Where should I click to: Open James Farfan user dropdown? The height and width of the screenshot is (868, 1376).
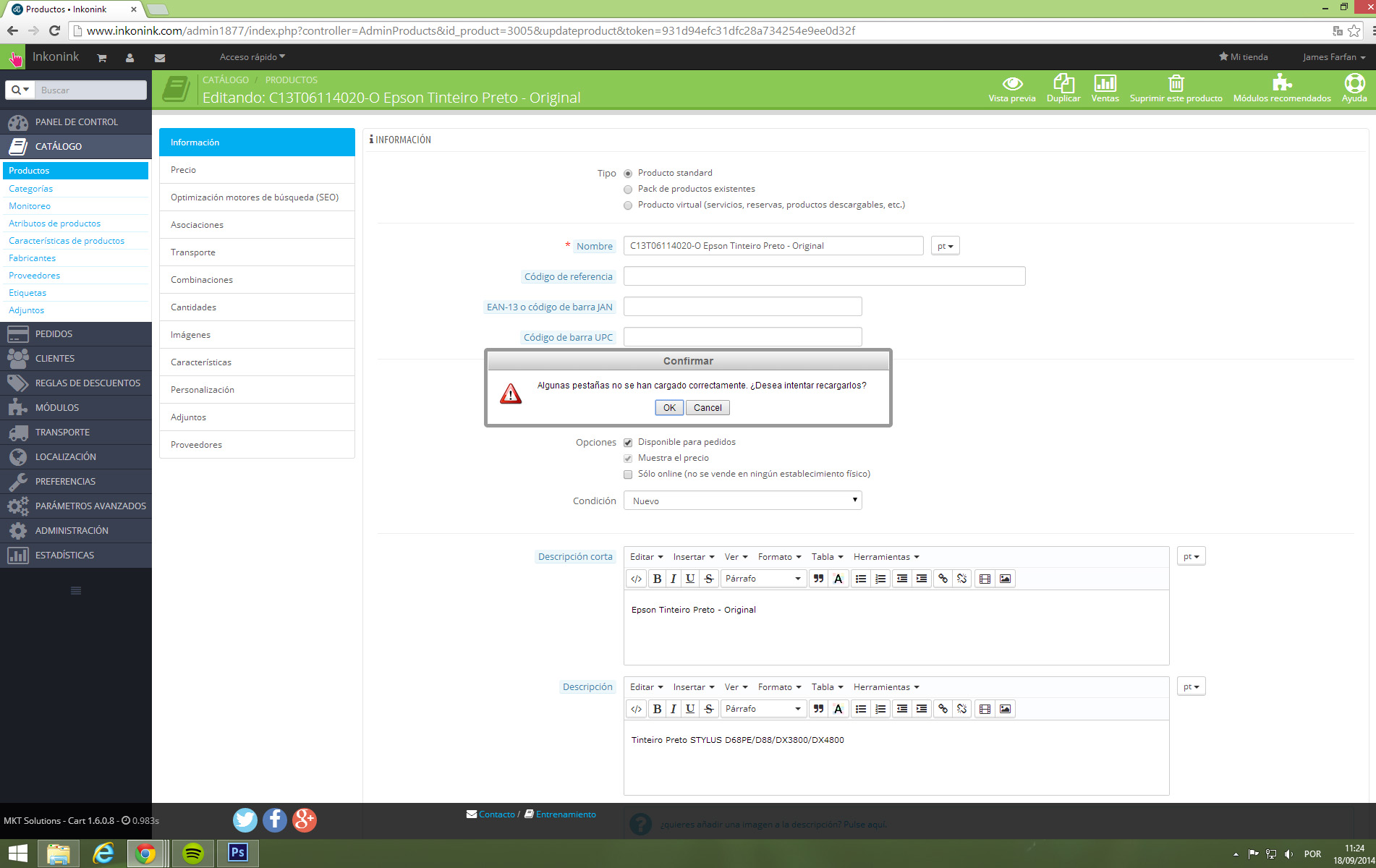click(x=1334, y=57)
